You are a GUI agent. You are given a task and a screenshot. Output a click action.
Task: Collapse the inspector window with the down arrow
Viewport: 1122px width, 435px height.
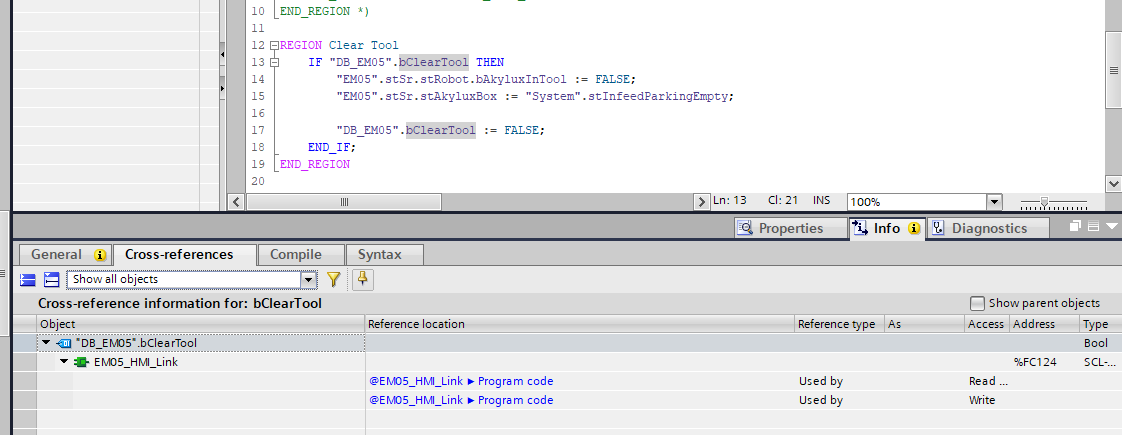(1111, 227)
